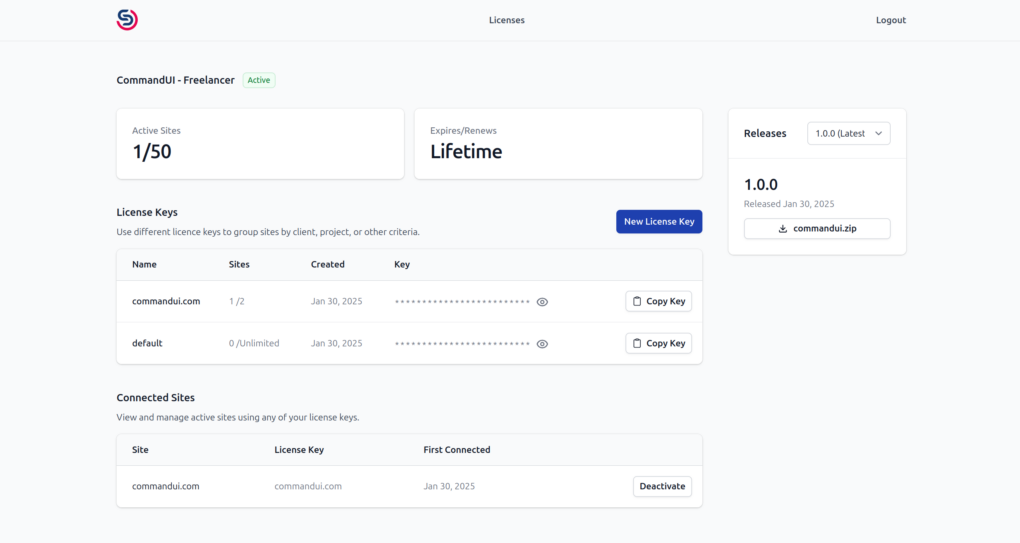
Task: Download the commandui.zip release file
Action: (816, 229)
